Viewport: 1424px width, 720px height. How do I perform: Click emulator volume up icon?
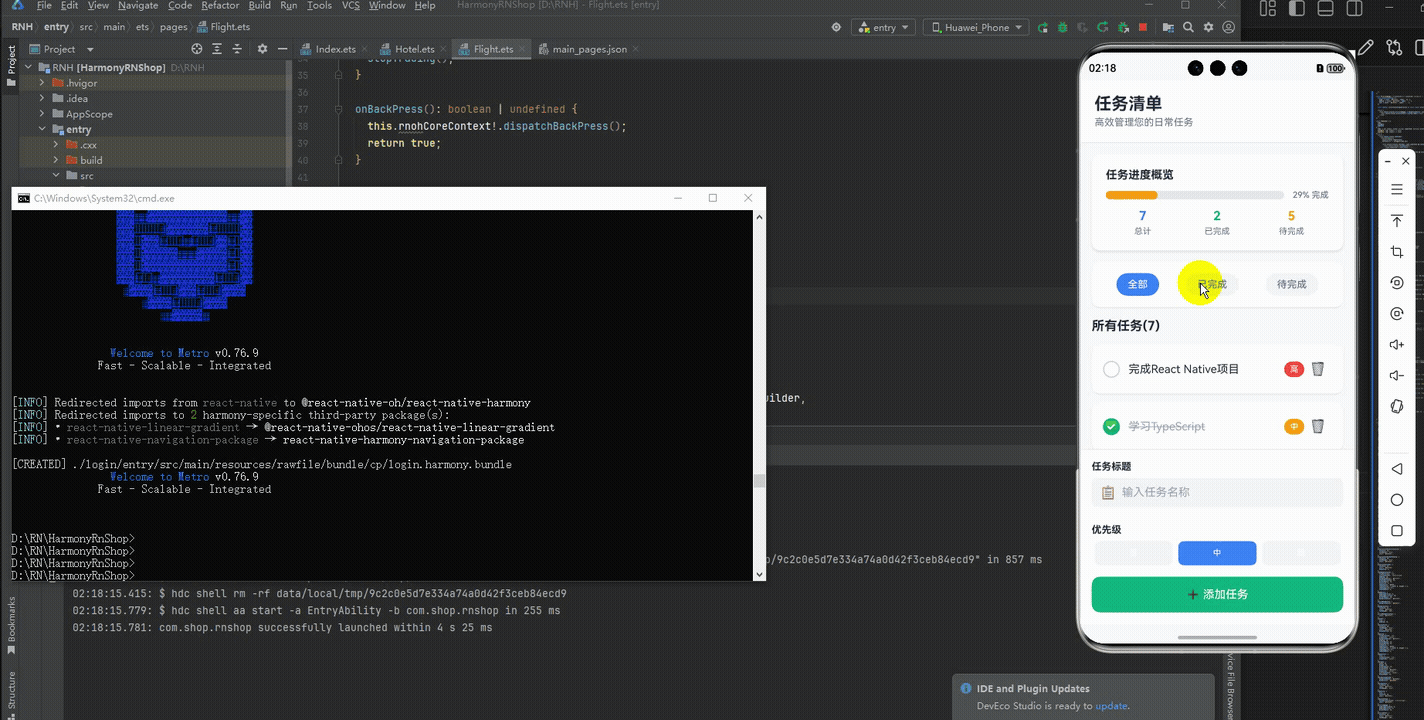[1397, 345]
